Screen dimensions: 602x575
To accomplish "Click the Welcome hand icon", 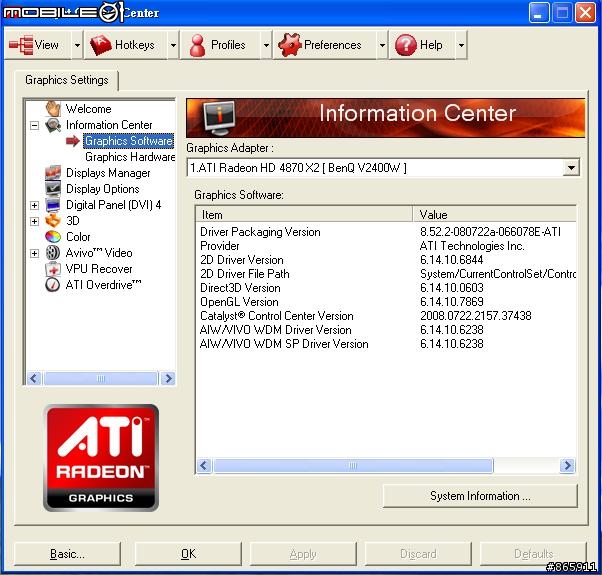I will coord(53,109).
